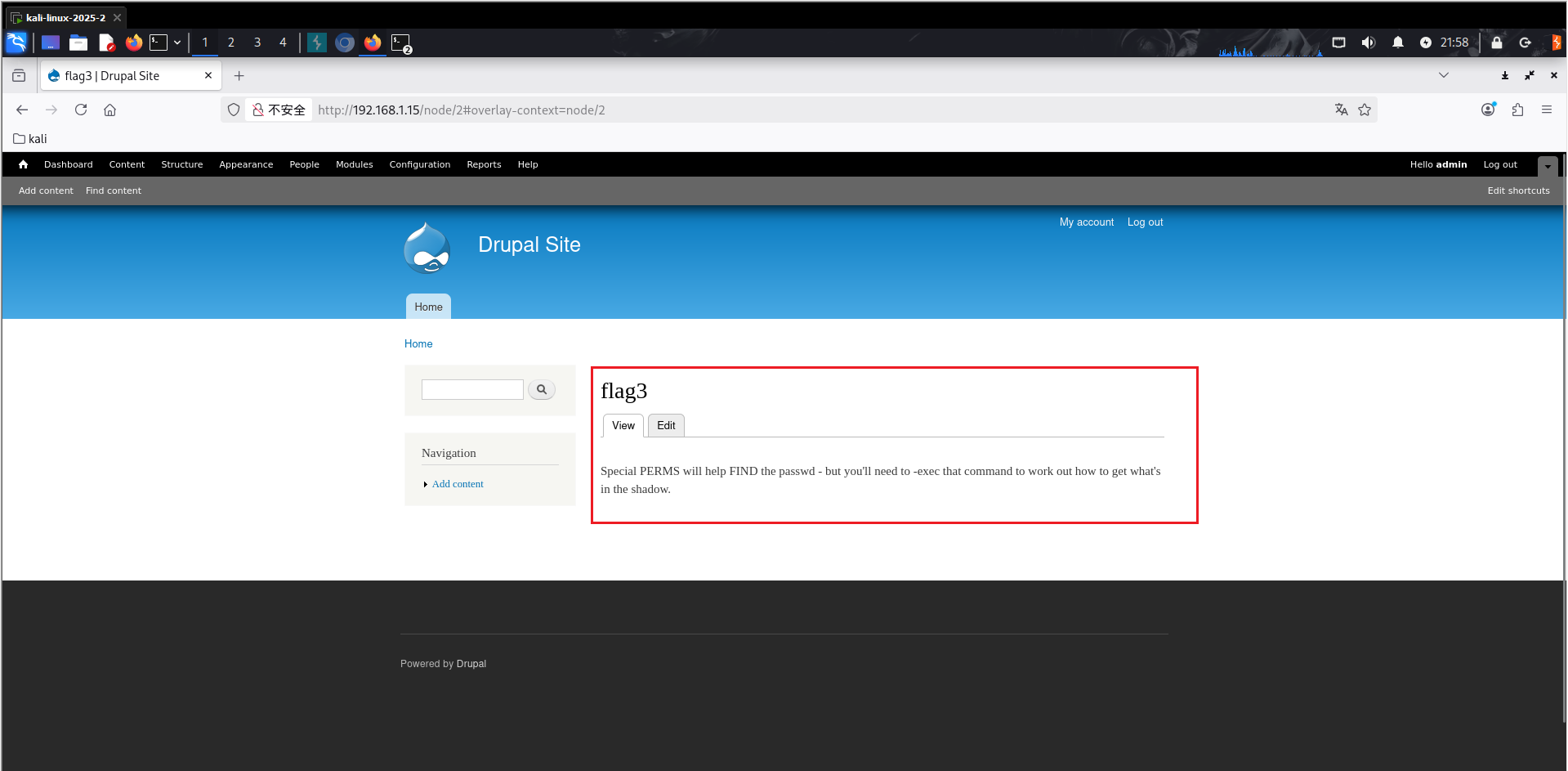Click the Drupal home icon in admin toolbar

[x=23, y=164]
